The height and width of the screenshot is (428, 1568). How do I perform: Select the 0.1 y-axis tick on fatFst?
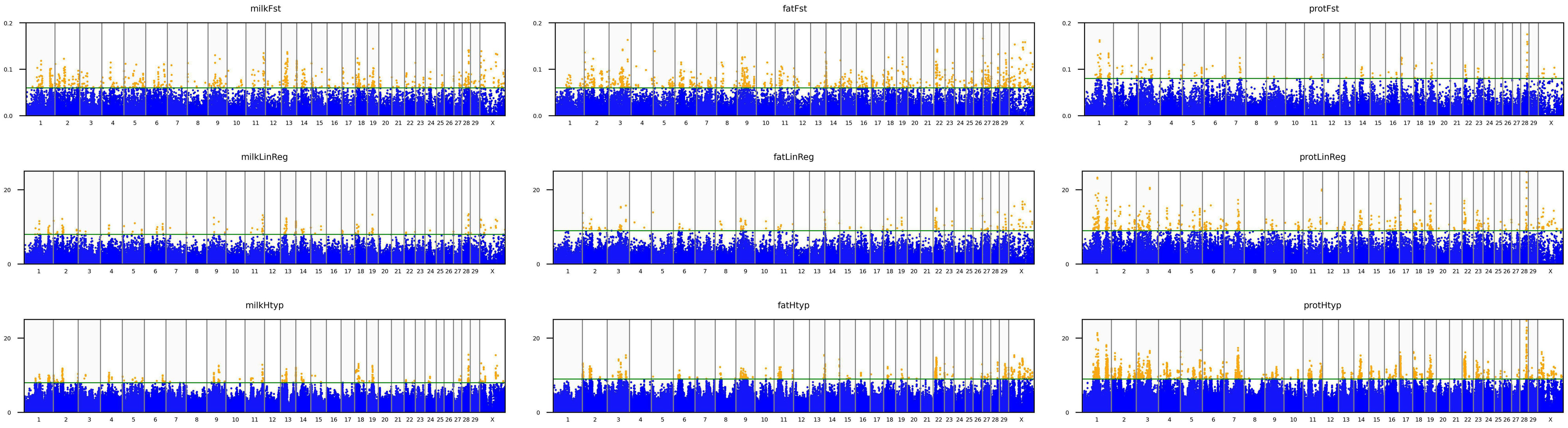point(537,69)
